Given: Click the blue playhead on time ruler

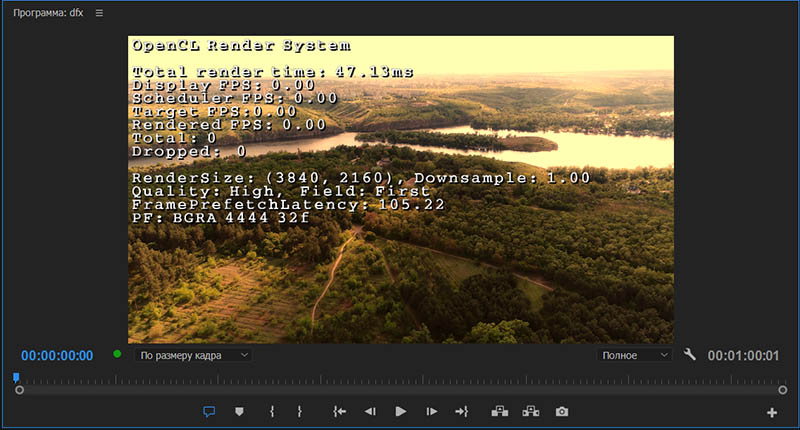Looking at the screenshot, I should [x=16, y=378].
